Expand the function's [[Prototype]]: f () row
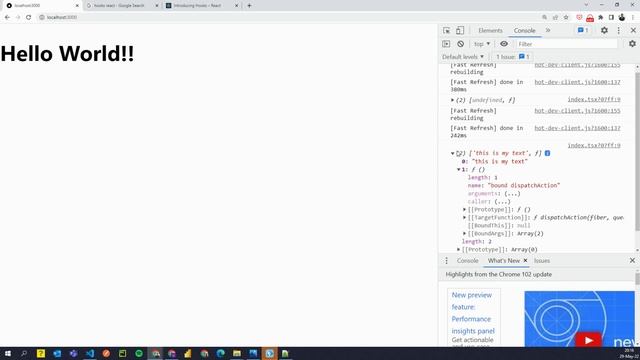640x360 pixels. 464,209
